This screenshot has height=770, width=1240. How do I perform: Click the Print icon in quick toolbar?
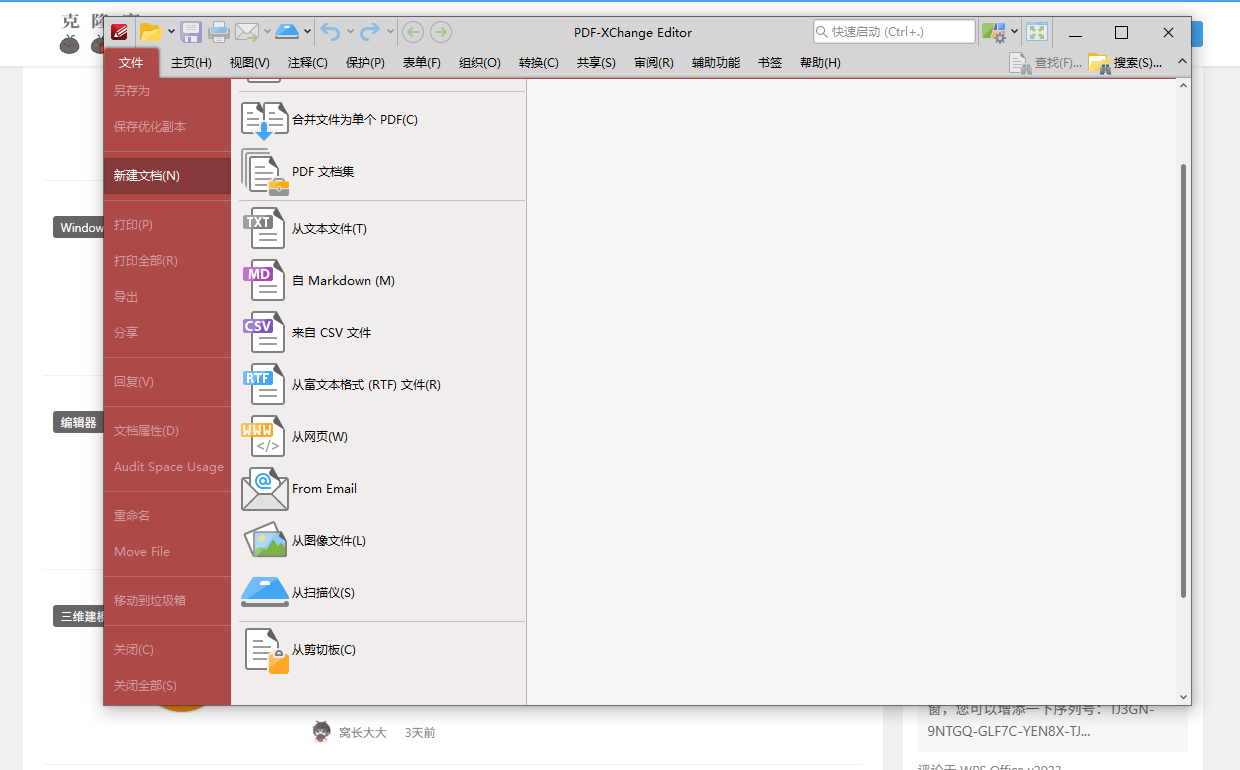[219, 32]
